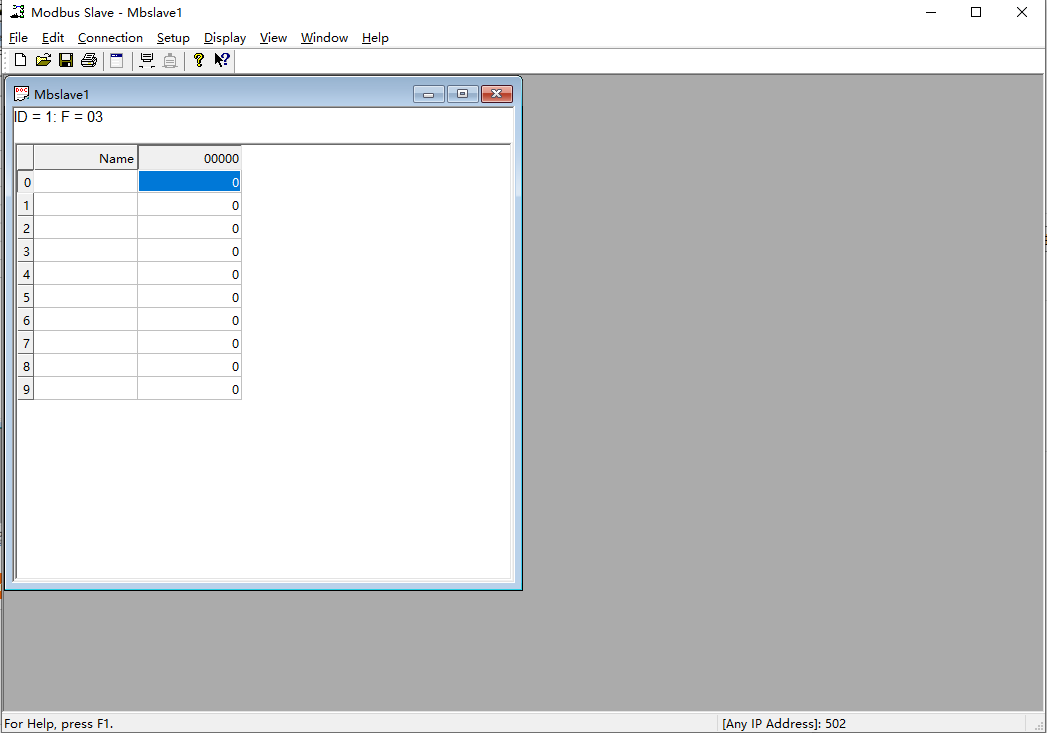Select the highlighted value cell in row 0
The image size is (1047, 733).
coord(190,182)
